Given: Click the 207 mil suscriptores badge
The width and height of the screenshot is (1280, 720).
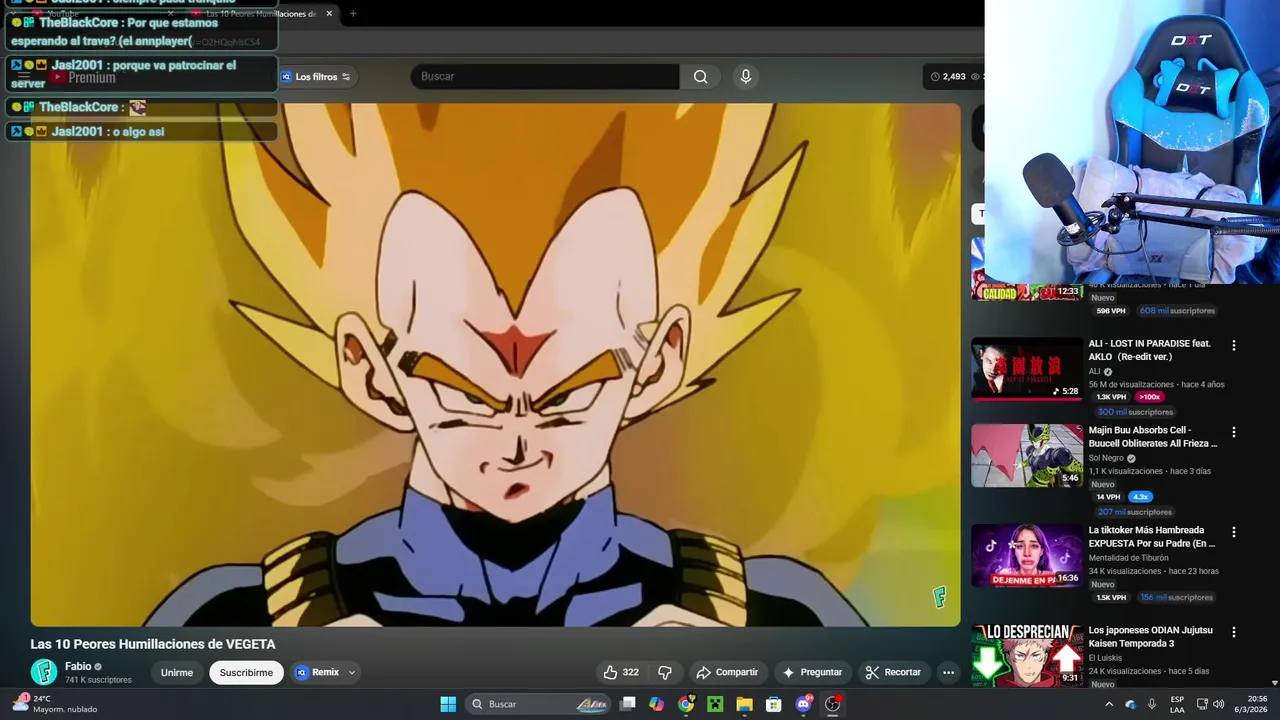Looking at the screenshot, I should point(1134,512).
